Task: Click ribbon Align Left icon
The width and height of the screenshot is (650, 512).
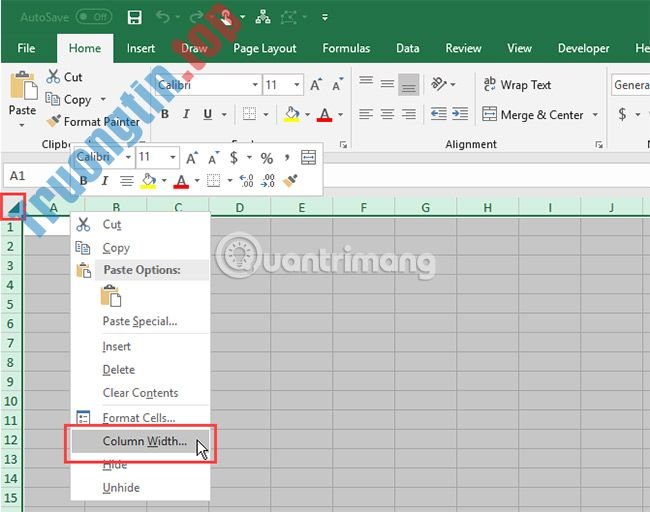Action: tap(366, 114)
